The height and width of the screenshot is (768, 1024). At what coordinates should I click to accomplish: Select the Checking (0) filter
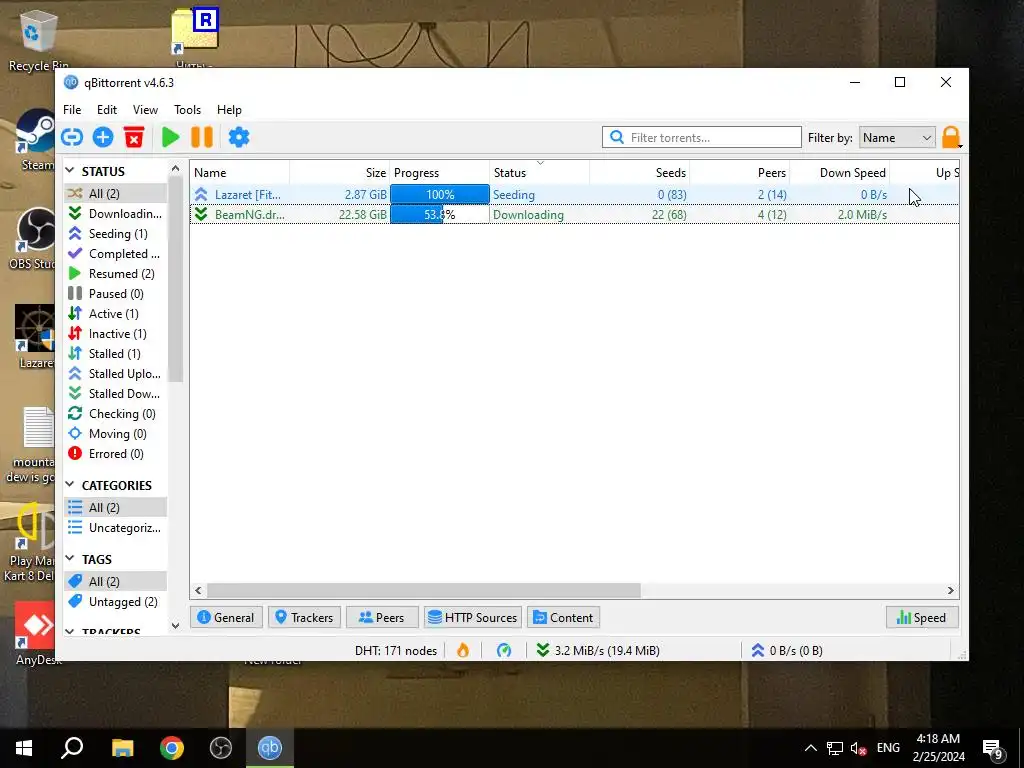pos(115,414)
